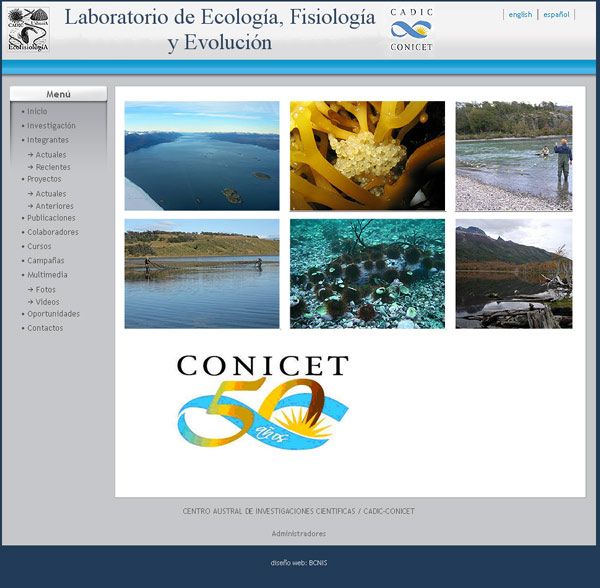
Task: Click the CADIC CONICET logo in header
Action: (x=411, y=30)
